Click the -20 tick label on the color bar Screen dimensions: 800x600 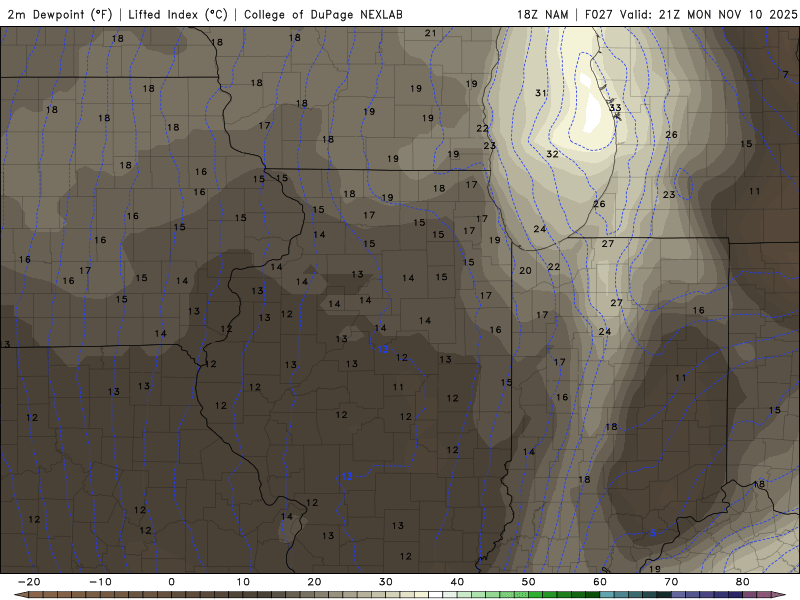(x=29, y=582)
